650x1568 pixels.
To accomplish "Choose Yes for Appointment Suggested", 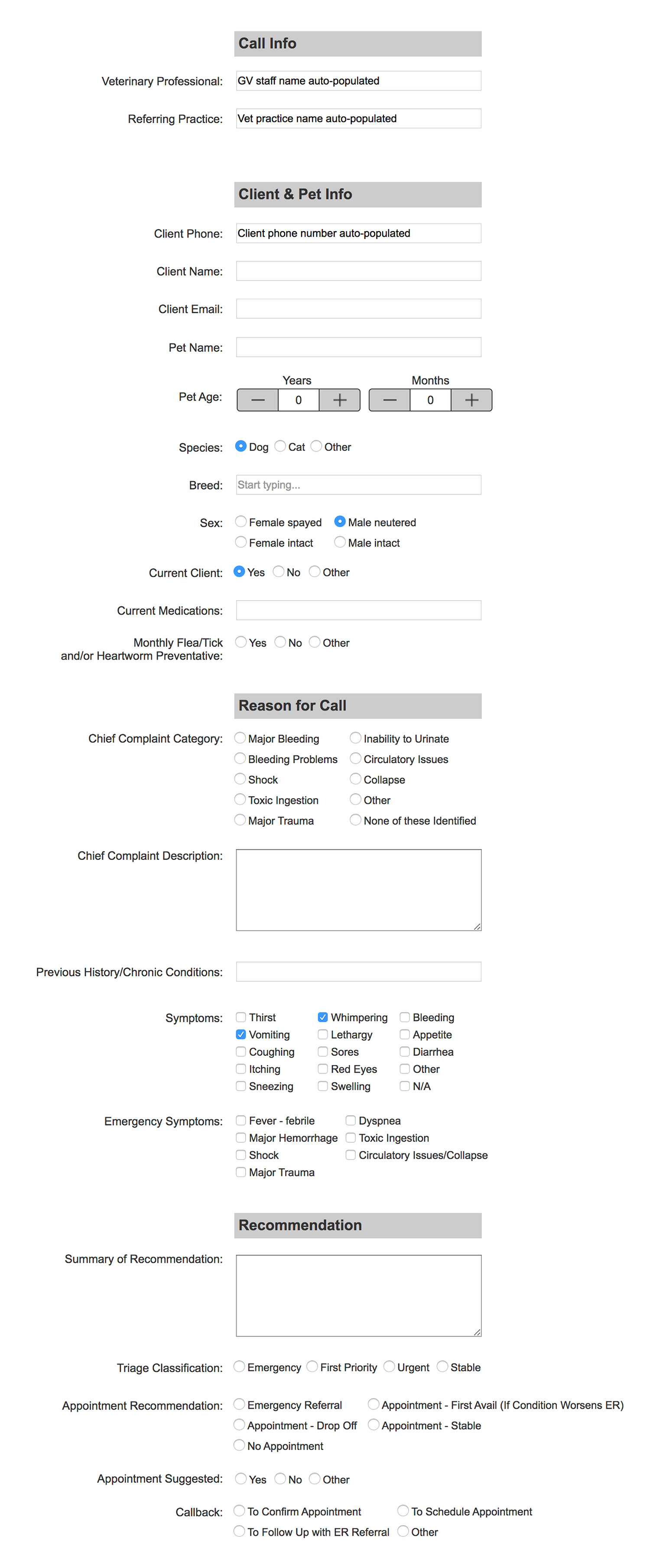I will pyautogui.click(x=241, y=1479).
